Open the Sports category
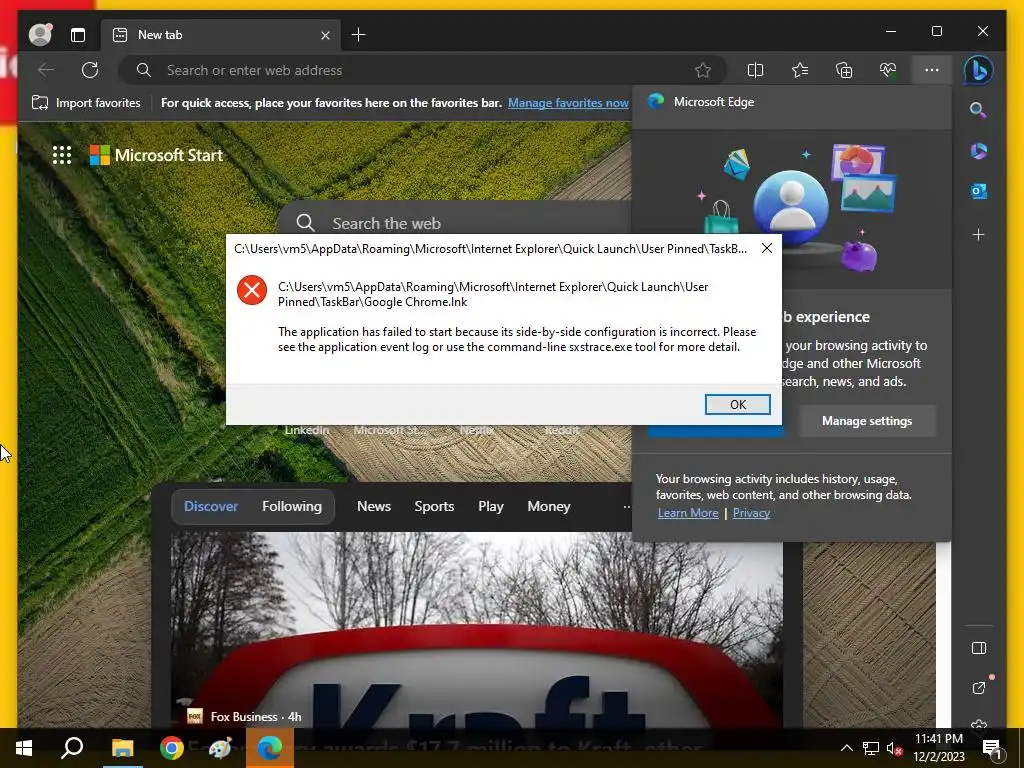The image size is (1024, 768). [x=434, y=506]
